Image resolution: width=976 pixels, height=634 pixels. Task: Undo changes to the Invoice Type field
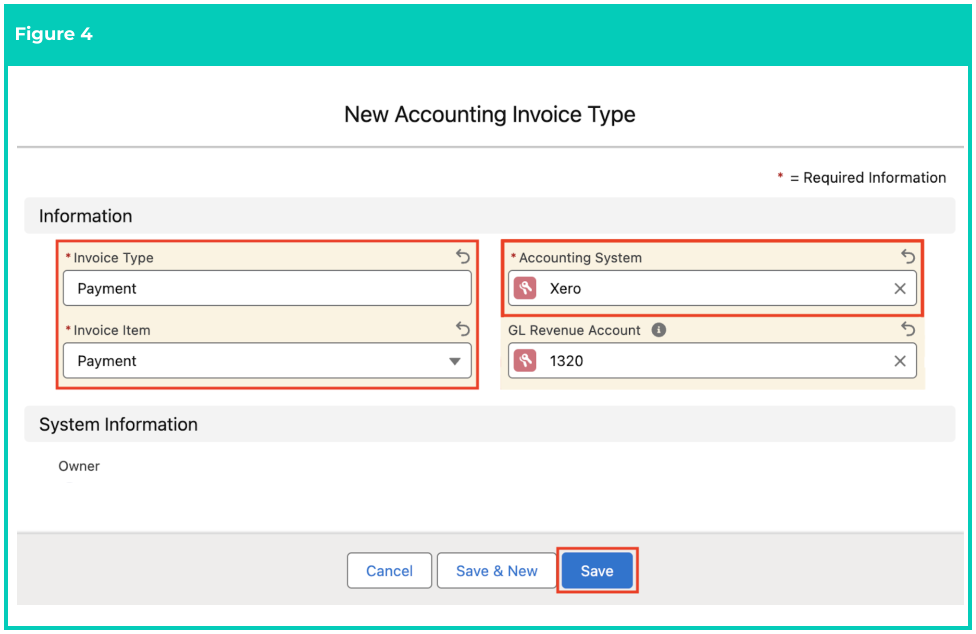pyautogui.click(x=462, y=256)
